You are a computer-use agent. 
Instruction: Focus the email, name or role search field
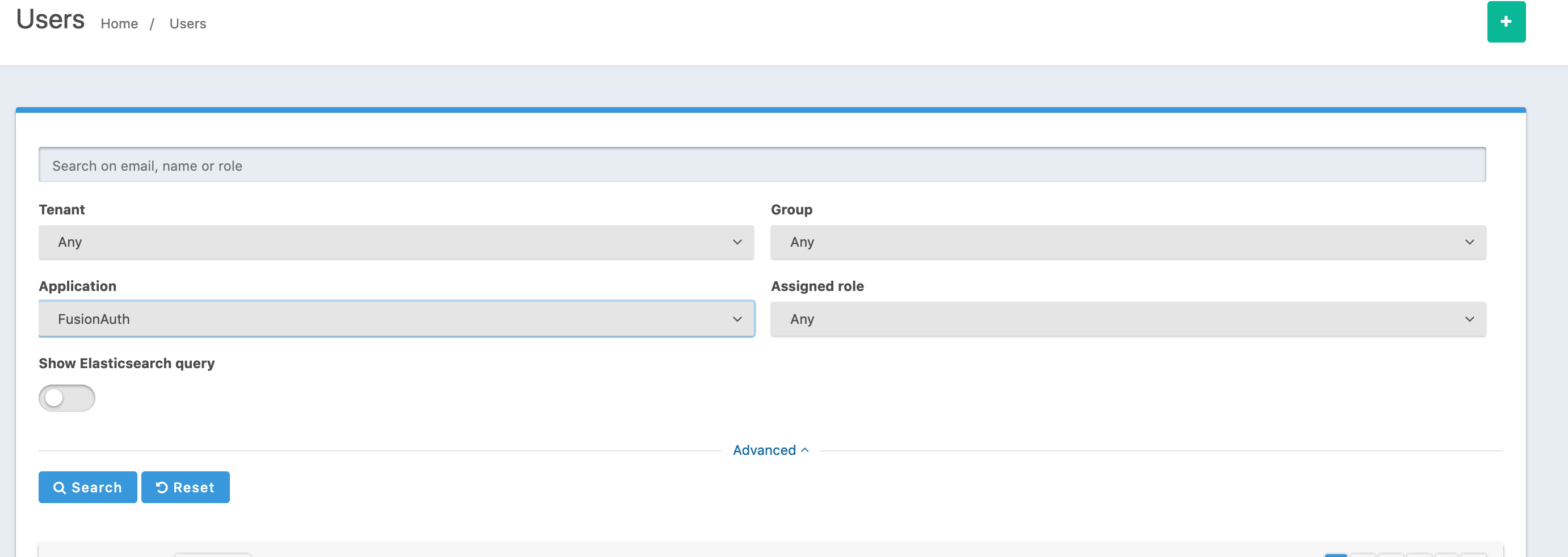[x=762, y=165]
